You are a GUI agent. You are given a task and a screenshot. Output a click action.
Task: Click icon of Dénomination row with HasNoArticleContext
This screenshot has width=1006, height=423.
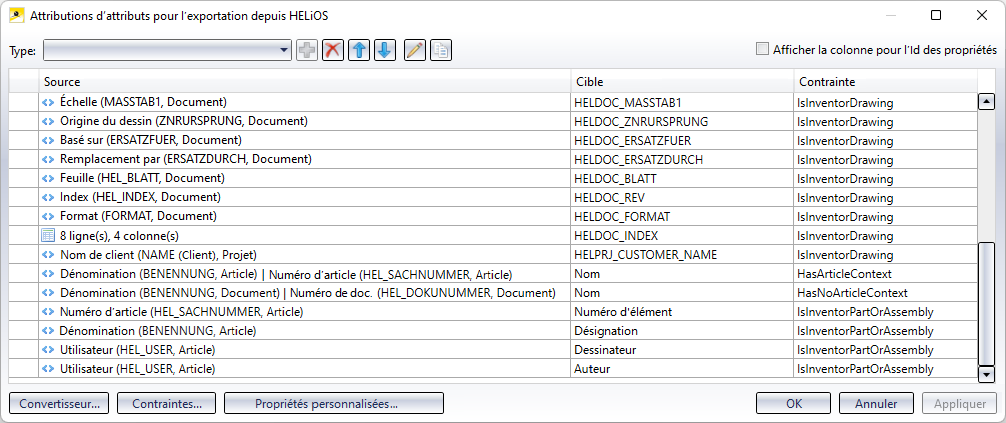click(48, 293)
